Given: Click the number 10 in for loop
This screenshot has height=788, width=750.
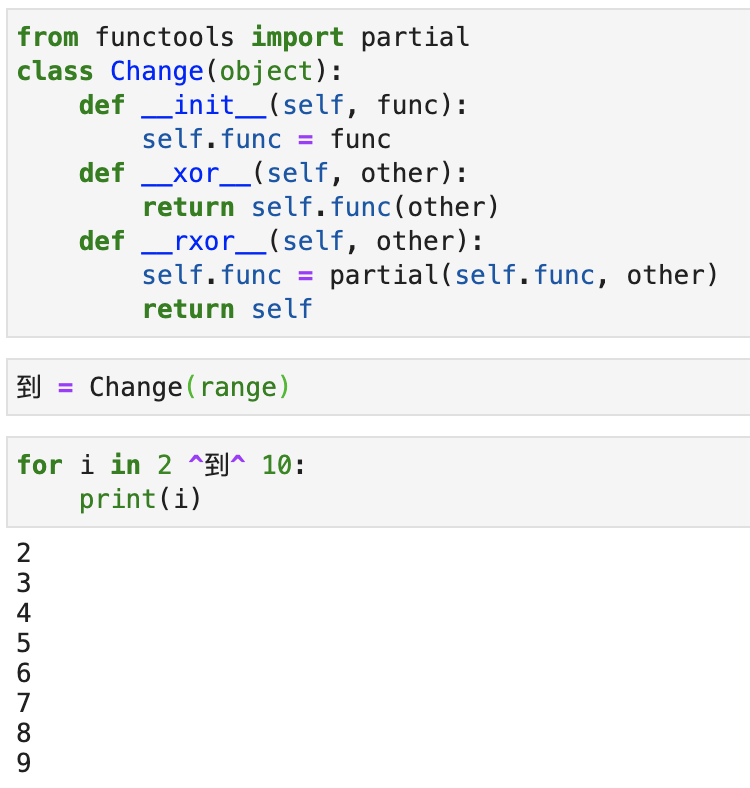Looking at the screenshot, I should click(277, 465).
